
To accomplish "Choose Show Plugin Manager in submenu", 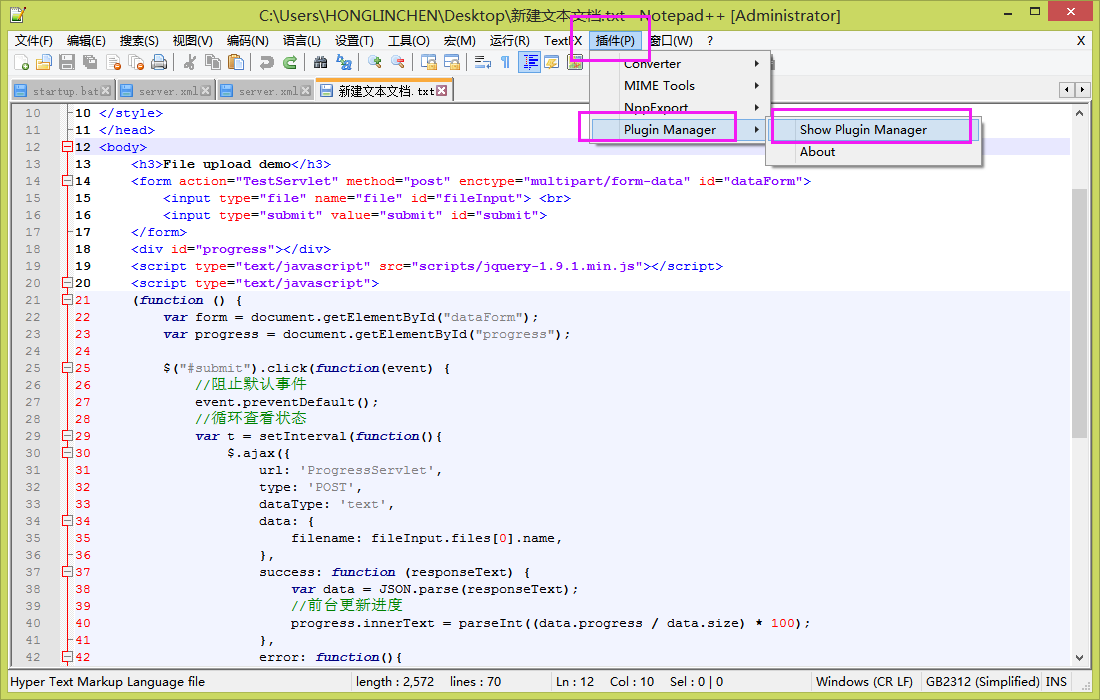I will (x=873, y=130).
